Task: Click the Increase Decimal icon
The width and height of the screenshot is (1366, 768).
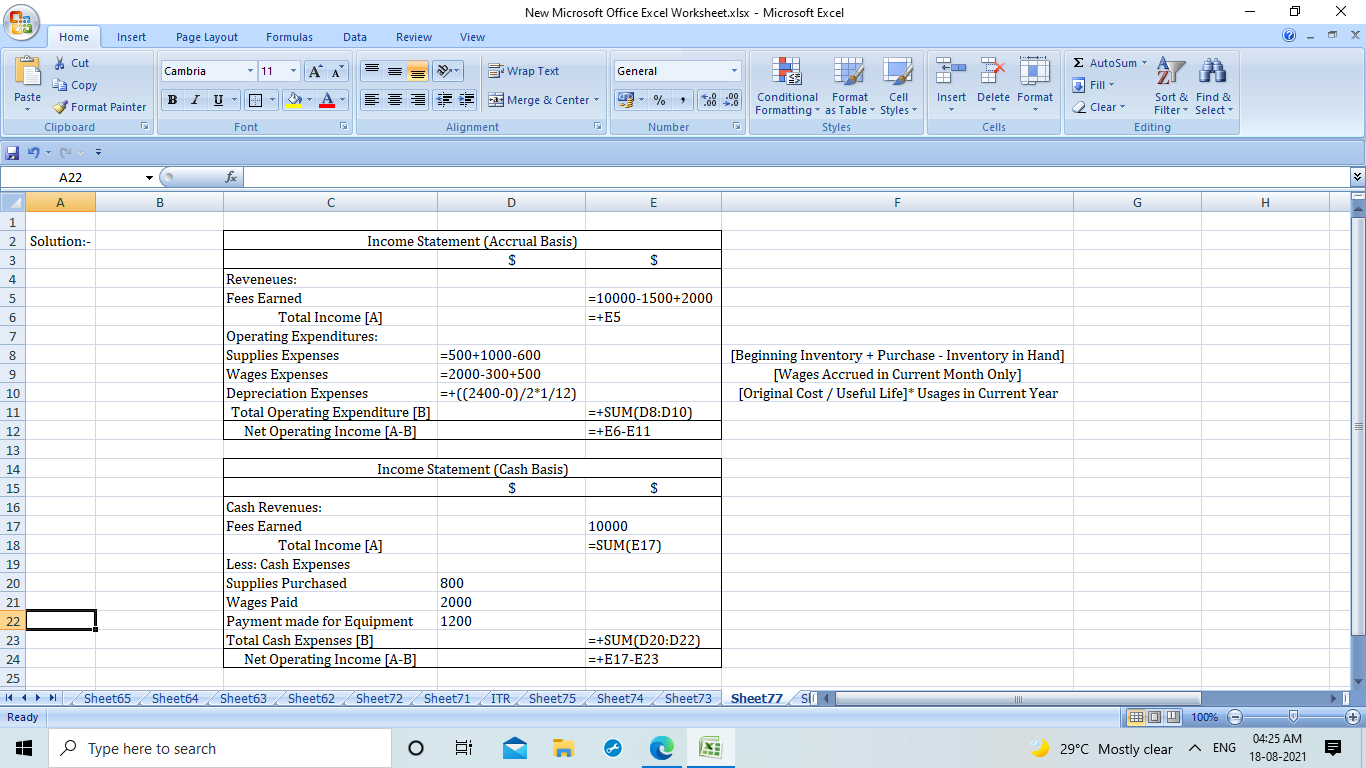Action: click(709, 100)
